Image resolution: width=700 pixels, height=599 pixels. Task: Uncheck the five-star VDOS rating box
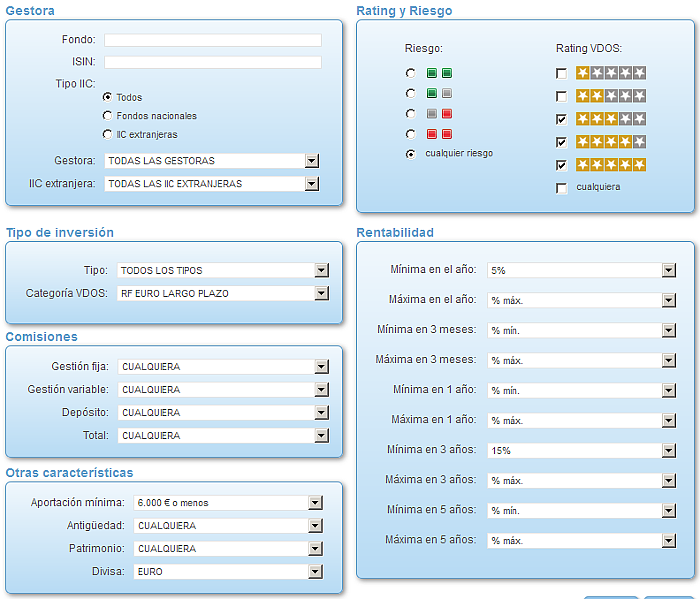(562, 165)
